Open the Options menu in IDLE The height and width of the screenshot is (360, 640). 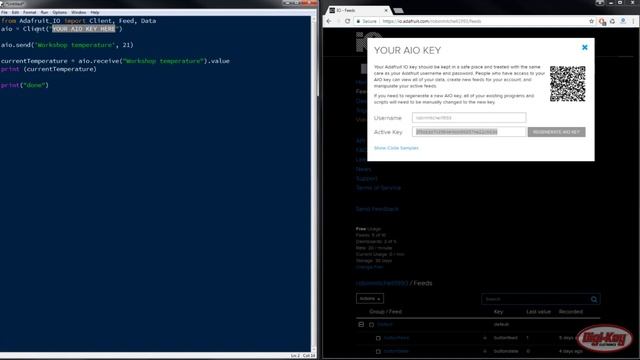[60, 13]
